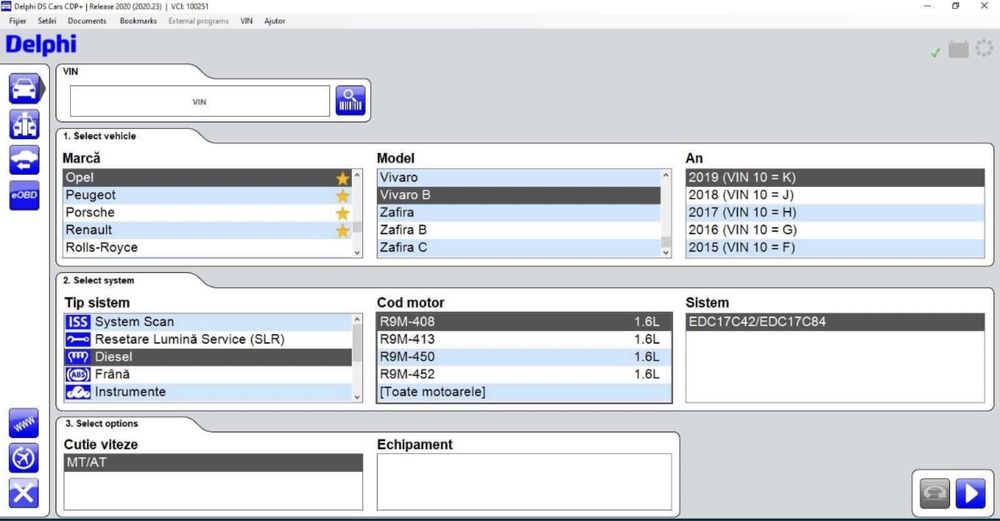The width and height of the screenshot is (1000, 521).
Task: Toggle the favorite star for Renault
Action: tap(342, 230)
